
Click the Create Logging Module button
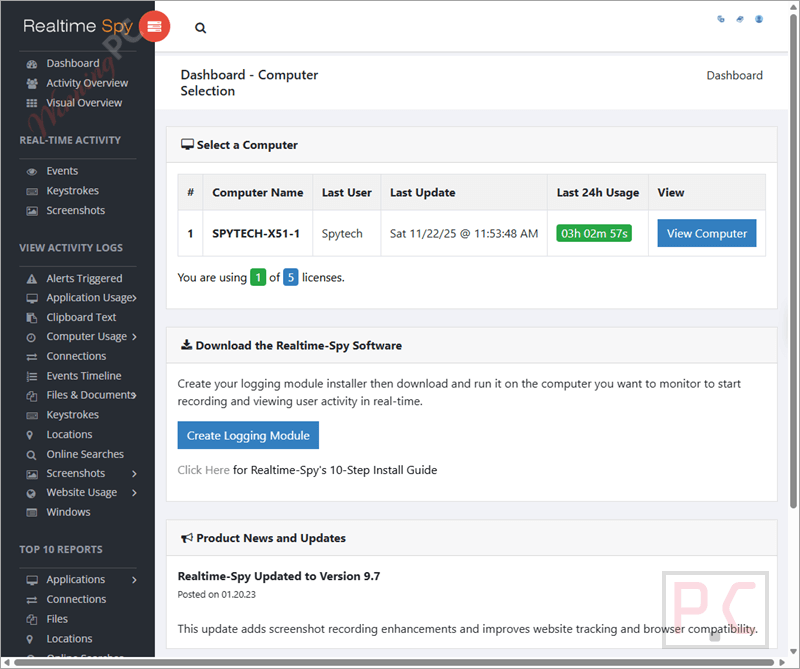tap(248, 436)
